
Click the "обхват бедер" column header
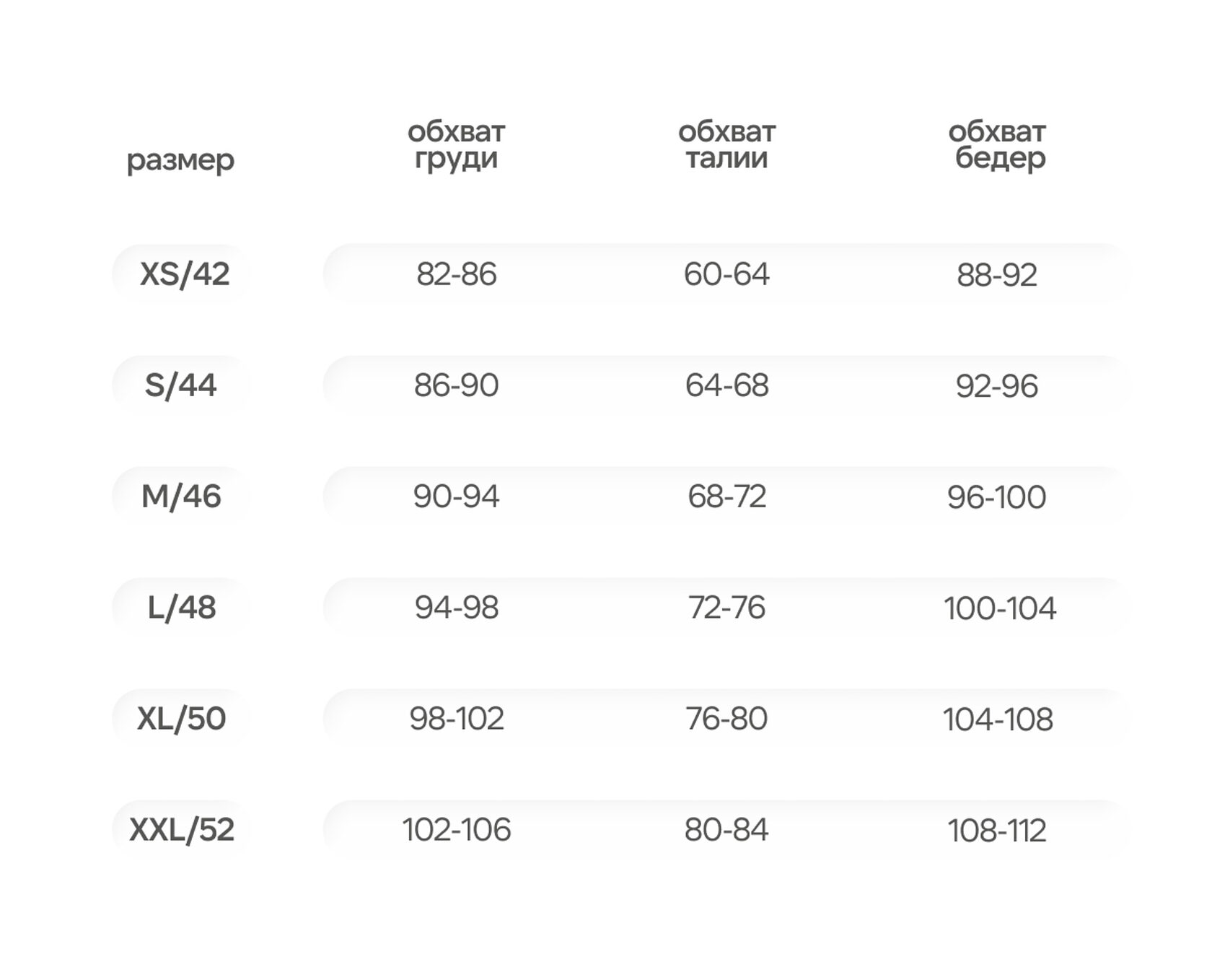[997, 144]
